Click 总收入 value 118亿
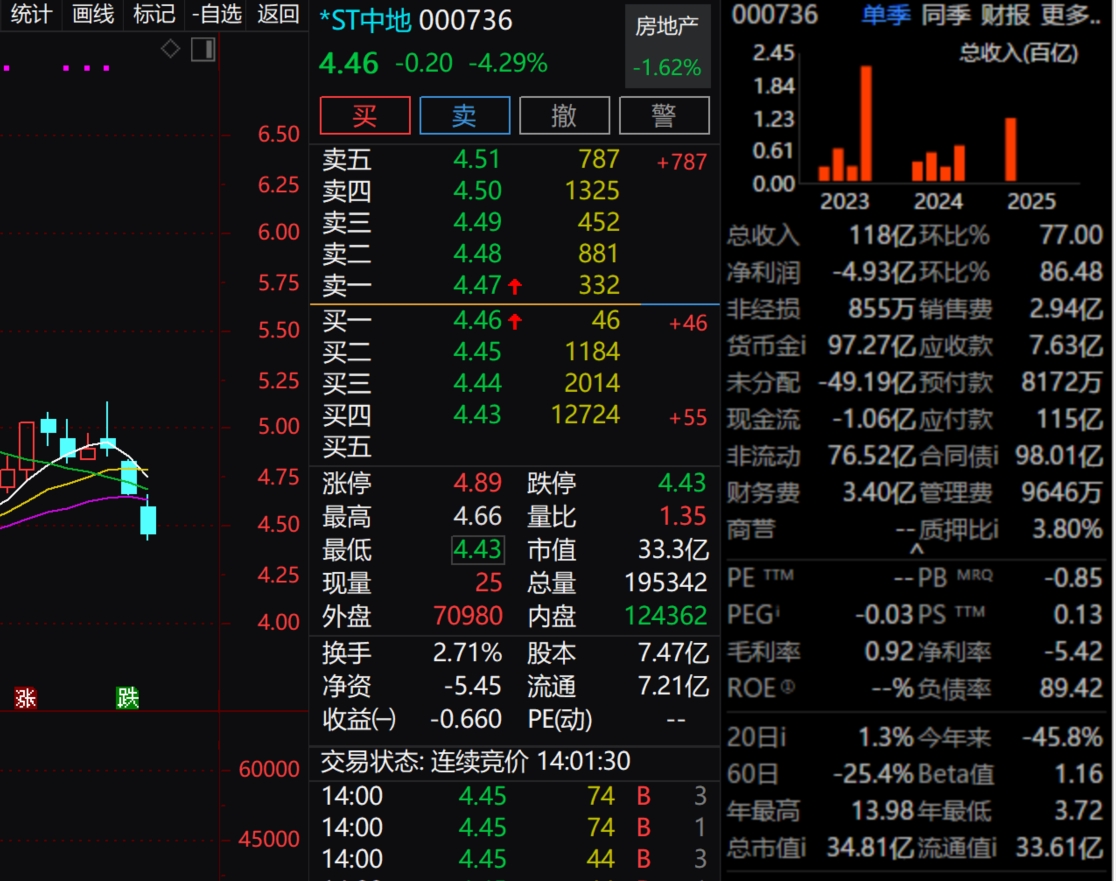1116x881 pixels. point(883,235)
